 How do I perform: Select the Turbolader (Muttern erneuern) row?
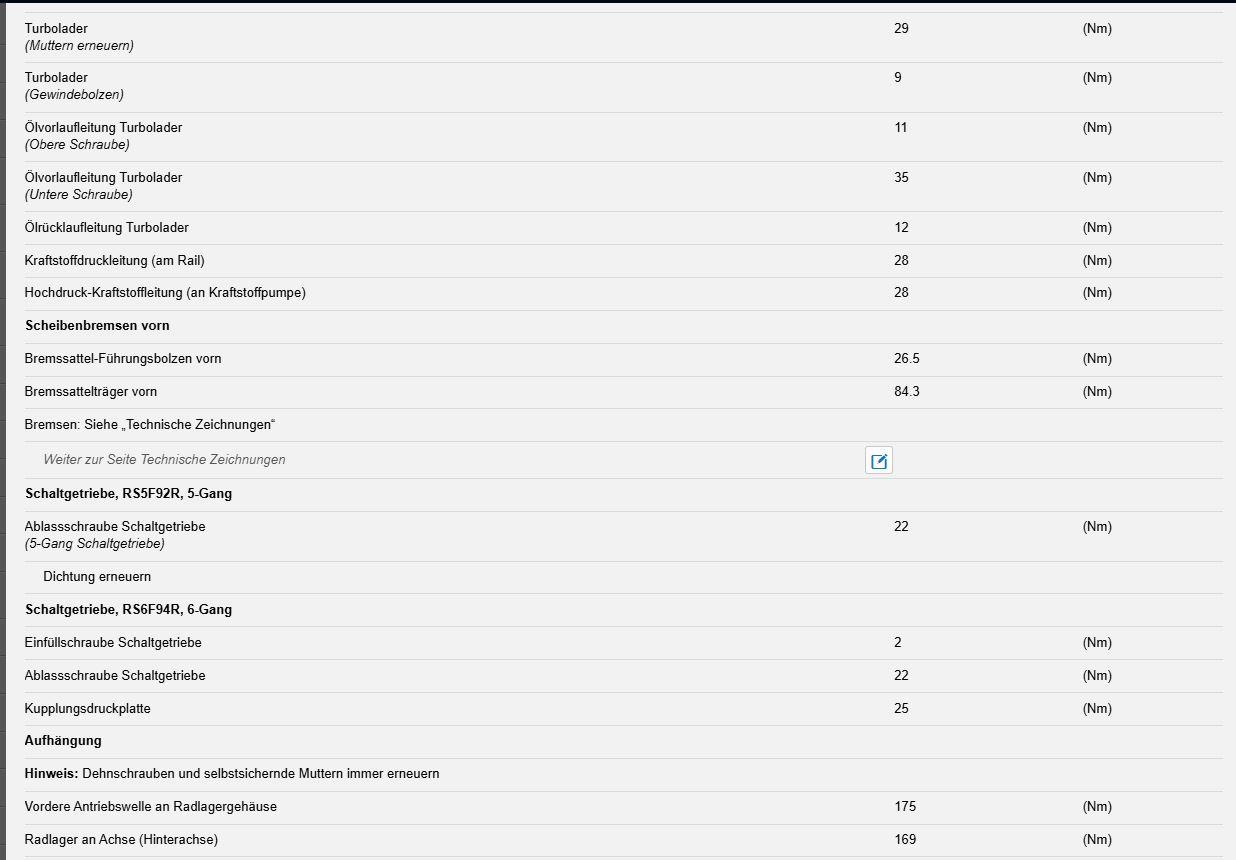coord(623,38)
